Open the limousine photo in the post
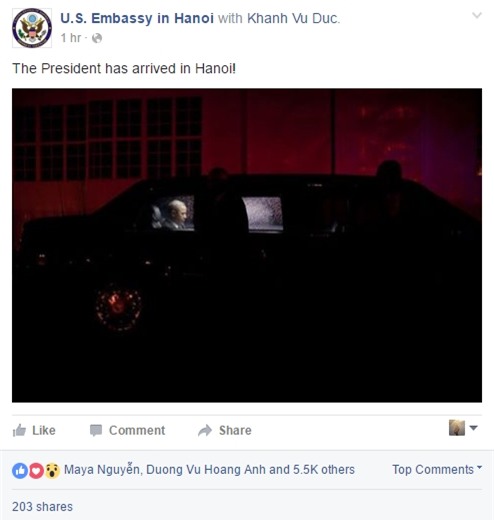This screenshot has height=520, width=494. (247, 245)
